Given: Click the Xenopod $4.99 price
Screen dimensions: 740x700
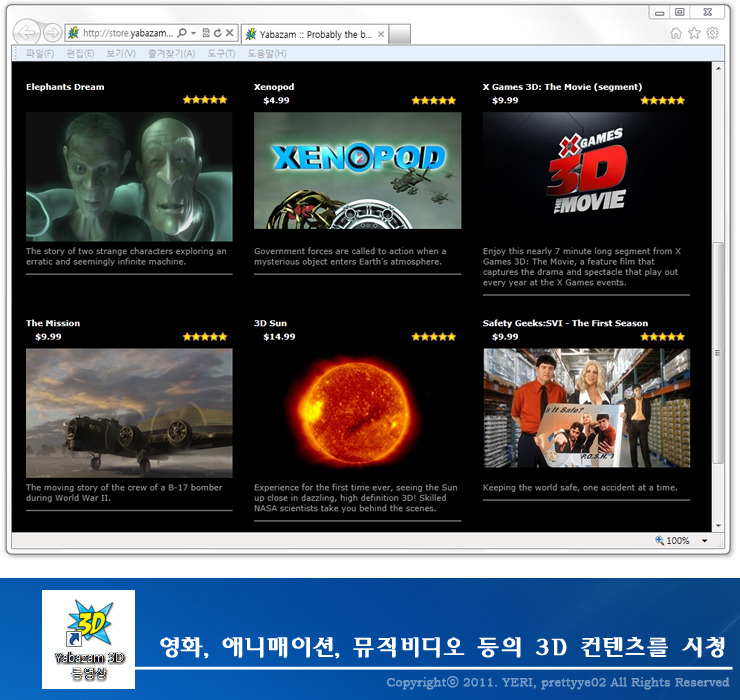Looking at the screenshot, I should click(276, 100).
